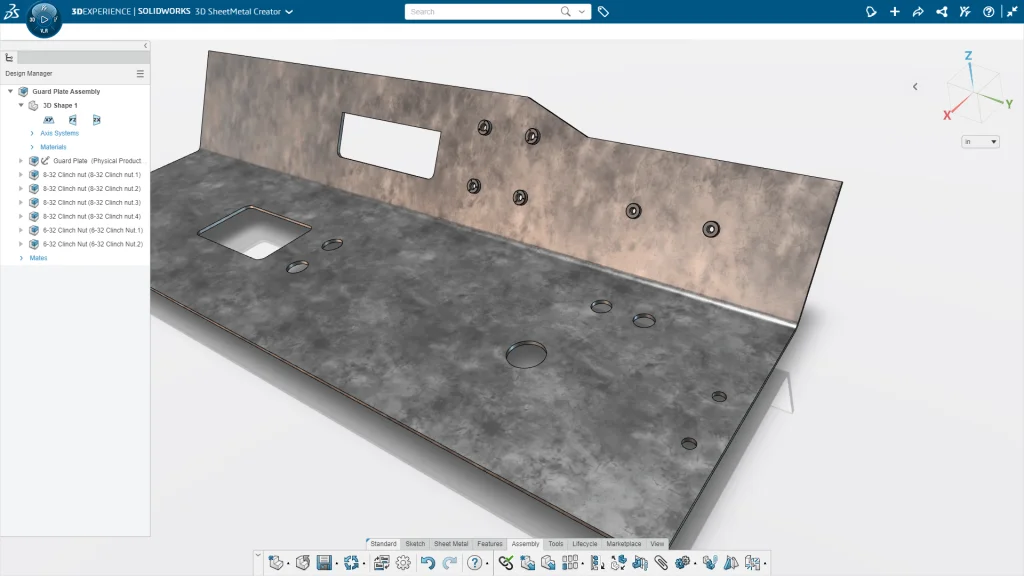Expand the Guard Plate physical product node
Viewport: 1024px width, 576px height.
coord(21,161)
